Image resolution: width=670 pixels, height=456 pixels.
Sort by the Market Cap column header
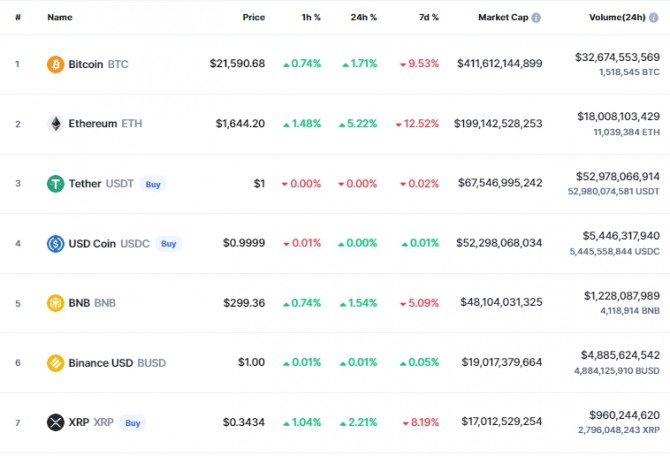503,17
